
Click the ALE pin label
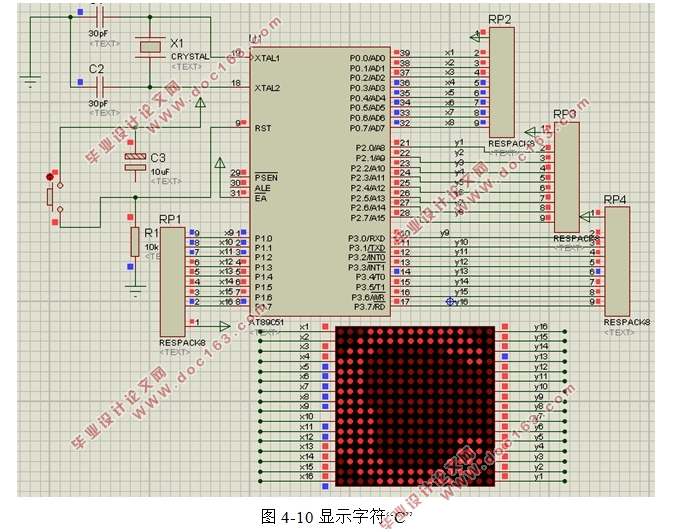click(x=262, y=188)
